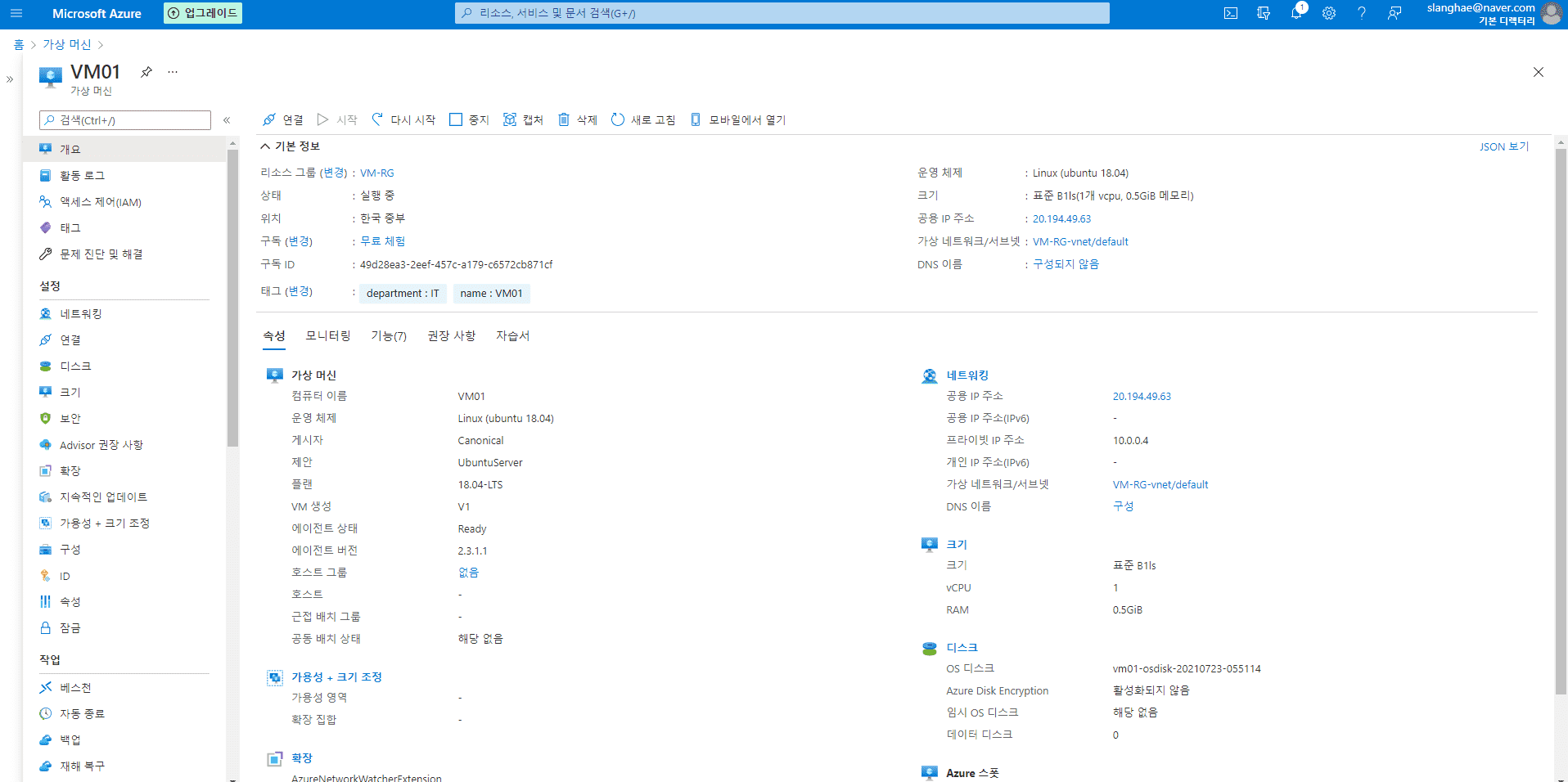
Task: Click 중지 to stop the VM
Action: click(x=469, y=119)
